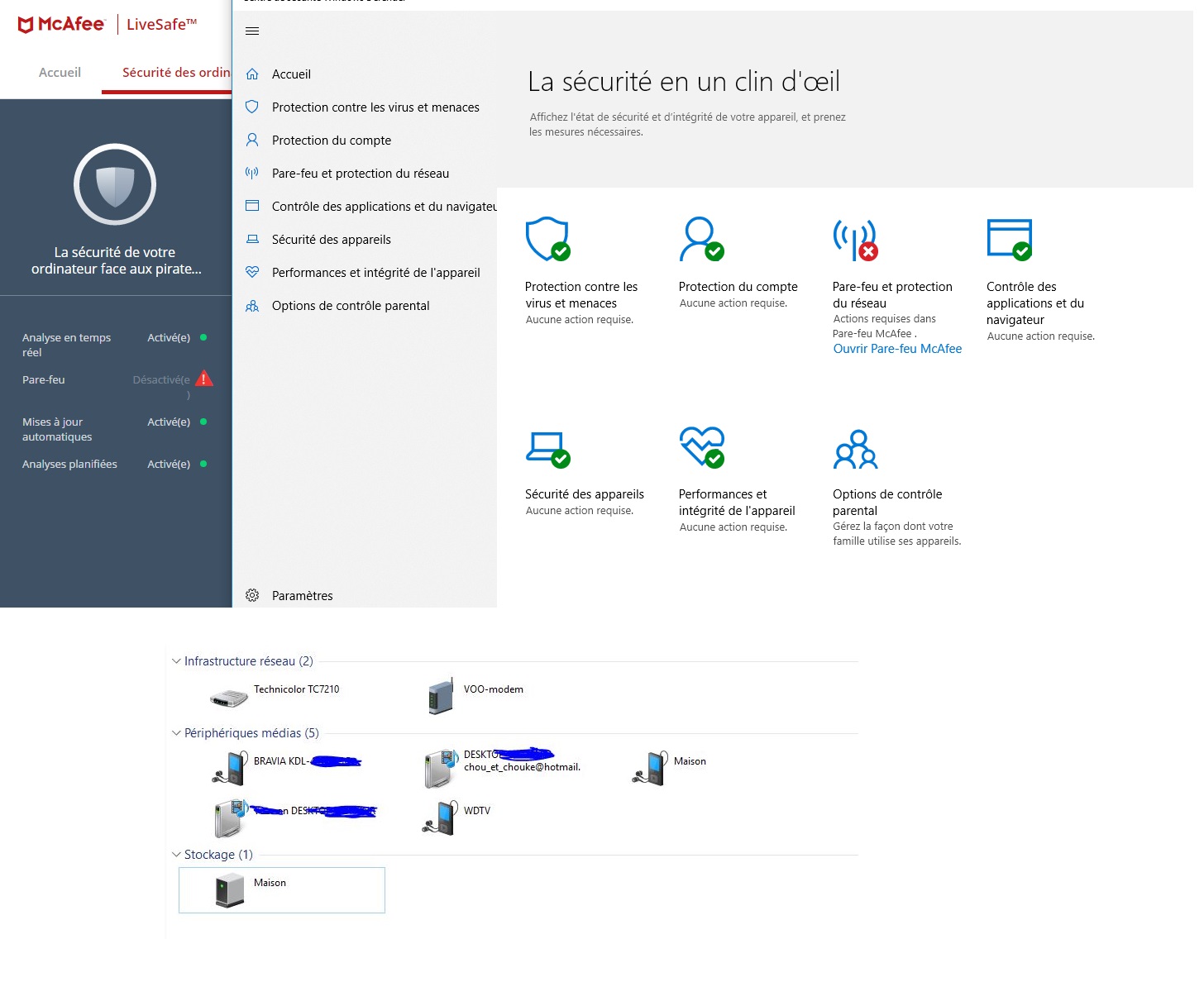Collapse the Stockage group
Viewport: 1204px width, 982px height.
pos(176,855)
